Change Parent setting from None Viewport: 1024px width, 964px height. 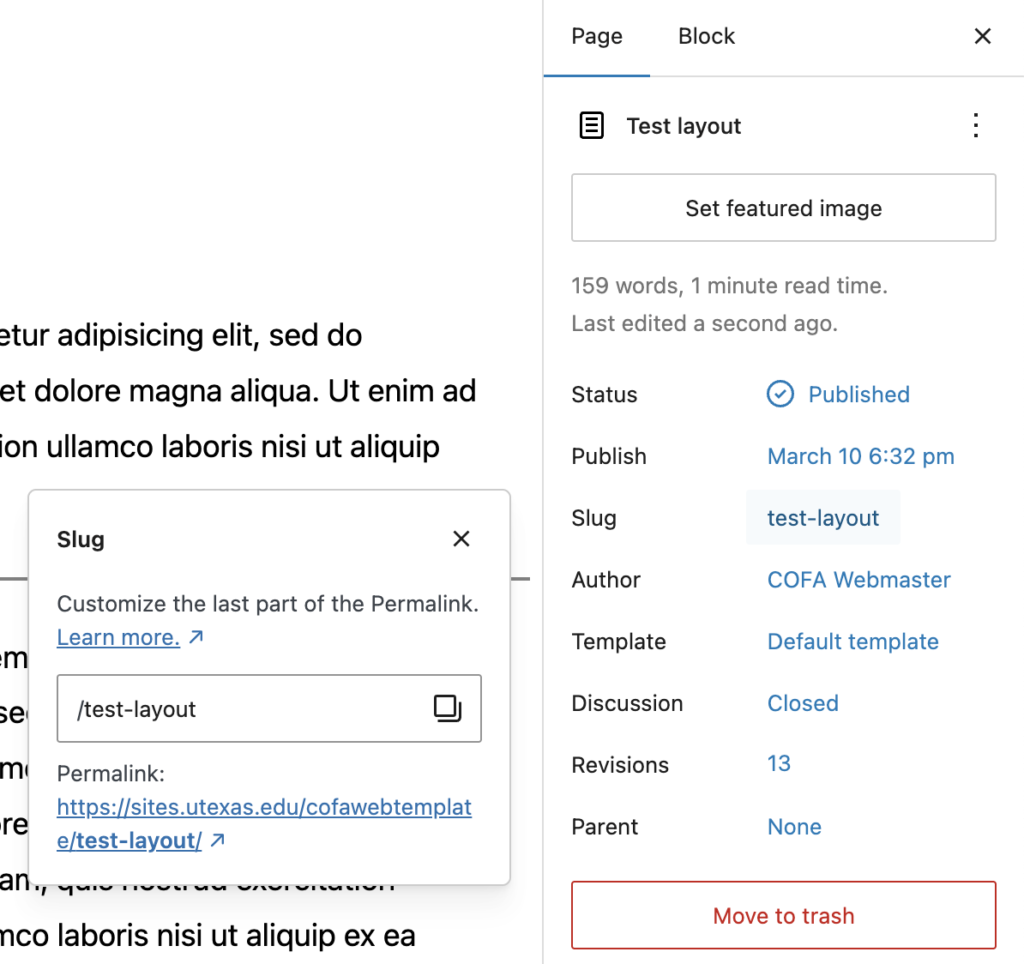tap(794, 826)
